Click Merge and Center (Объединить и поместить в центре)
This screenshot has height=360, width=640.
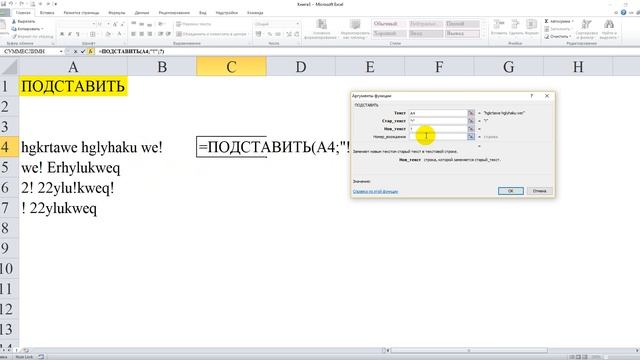click(211, 34)
